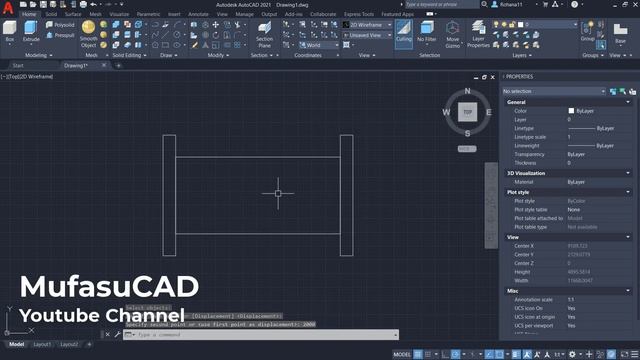
Task: Click the Plot printer icon
Action: (x=83, y=4)
